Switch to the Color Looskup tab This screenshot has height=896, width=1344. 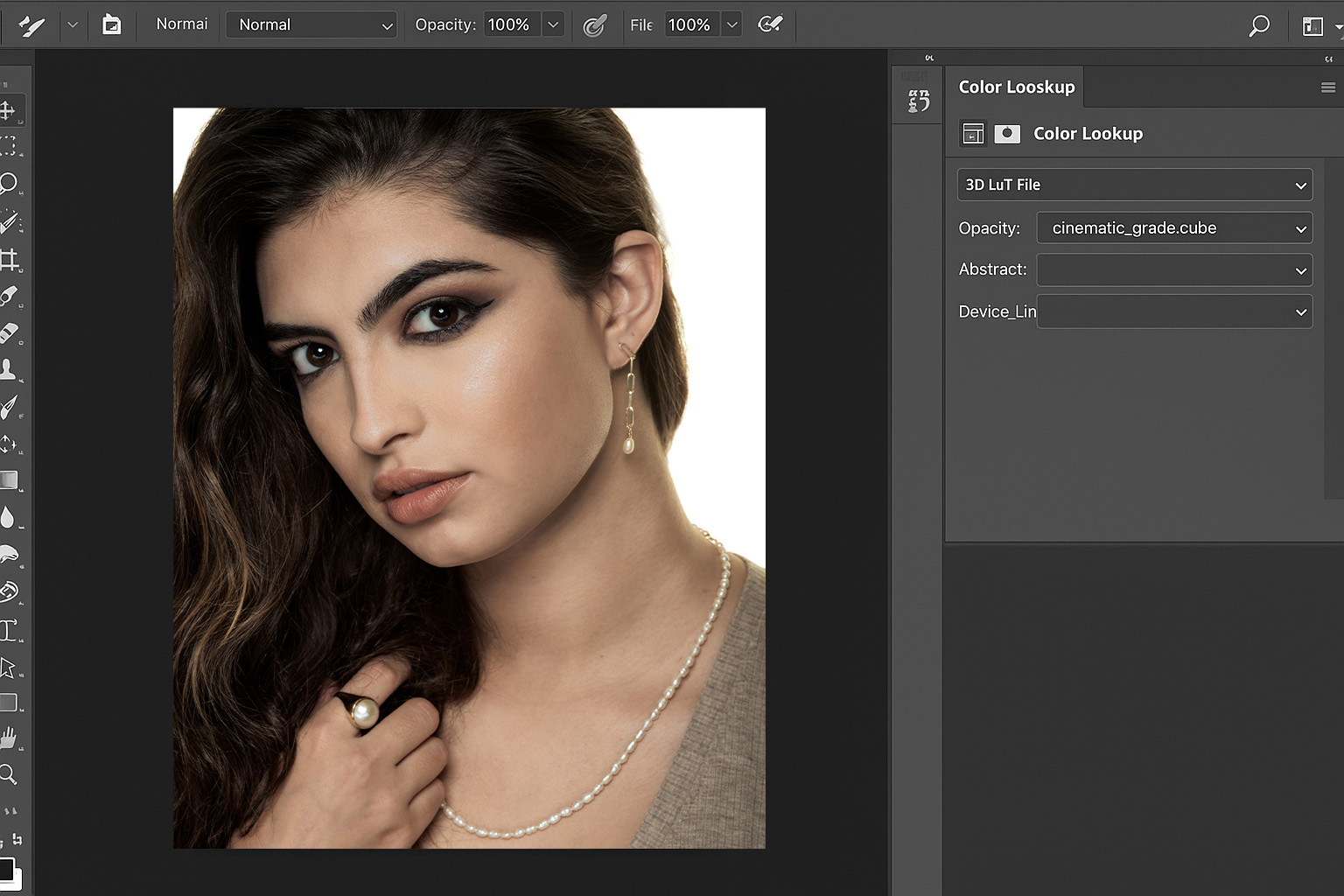click(x=1016, y=87)
